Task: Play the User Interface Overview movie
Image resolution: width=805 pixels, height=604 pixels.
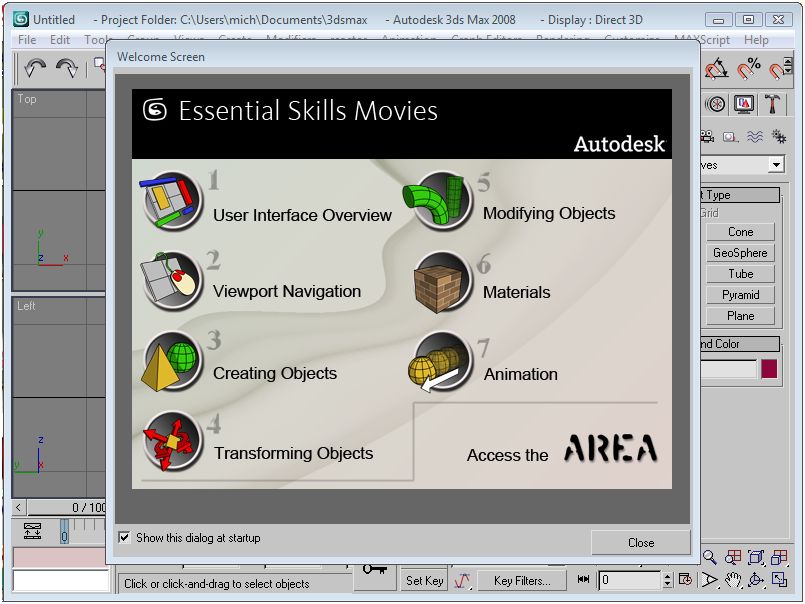Action: click(x=171, y=200)
